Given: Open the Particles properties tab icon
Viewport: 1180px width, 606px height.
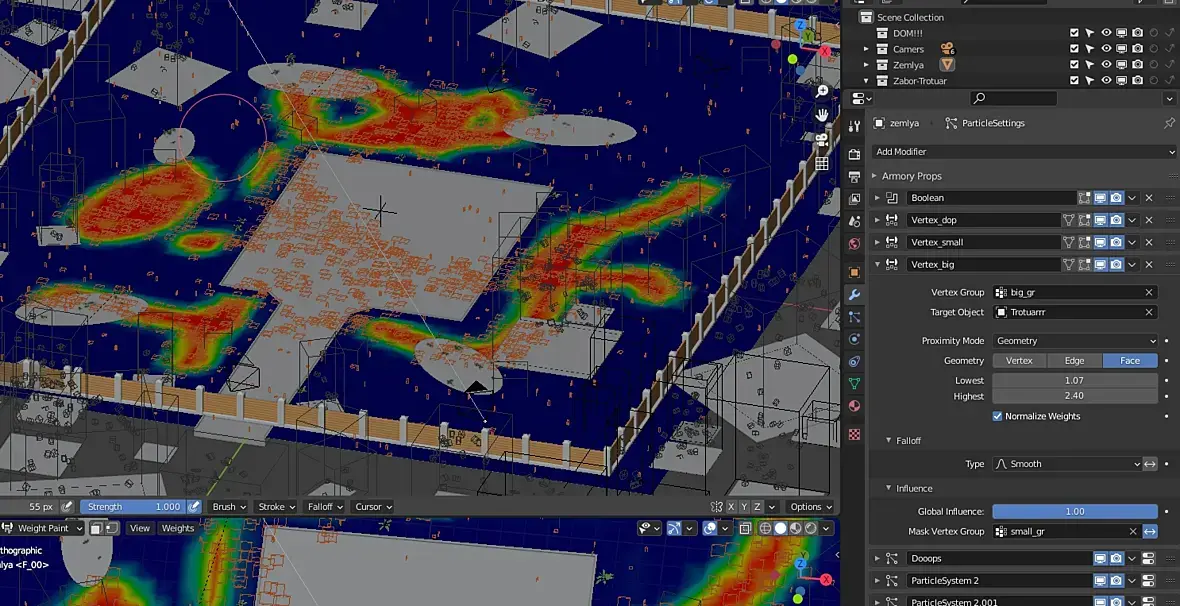Looking at the screenshot, I should pos(854,317).
